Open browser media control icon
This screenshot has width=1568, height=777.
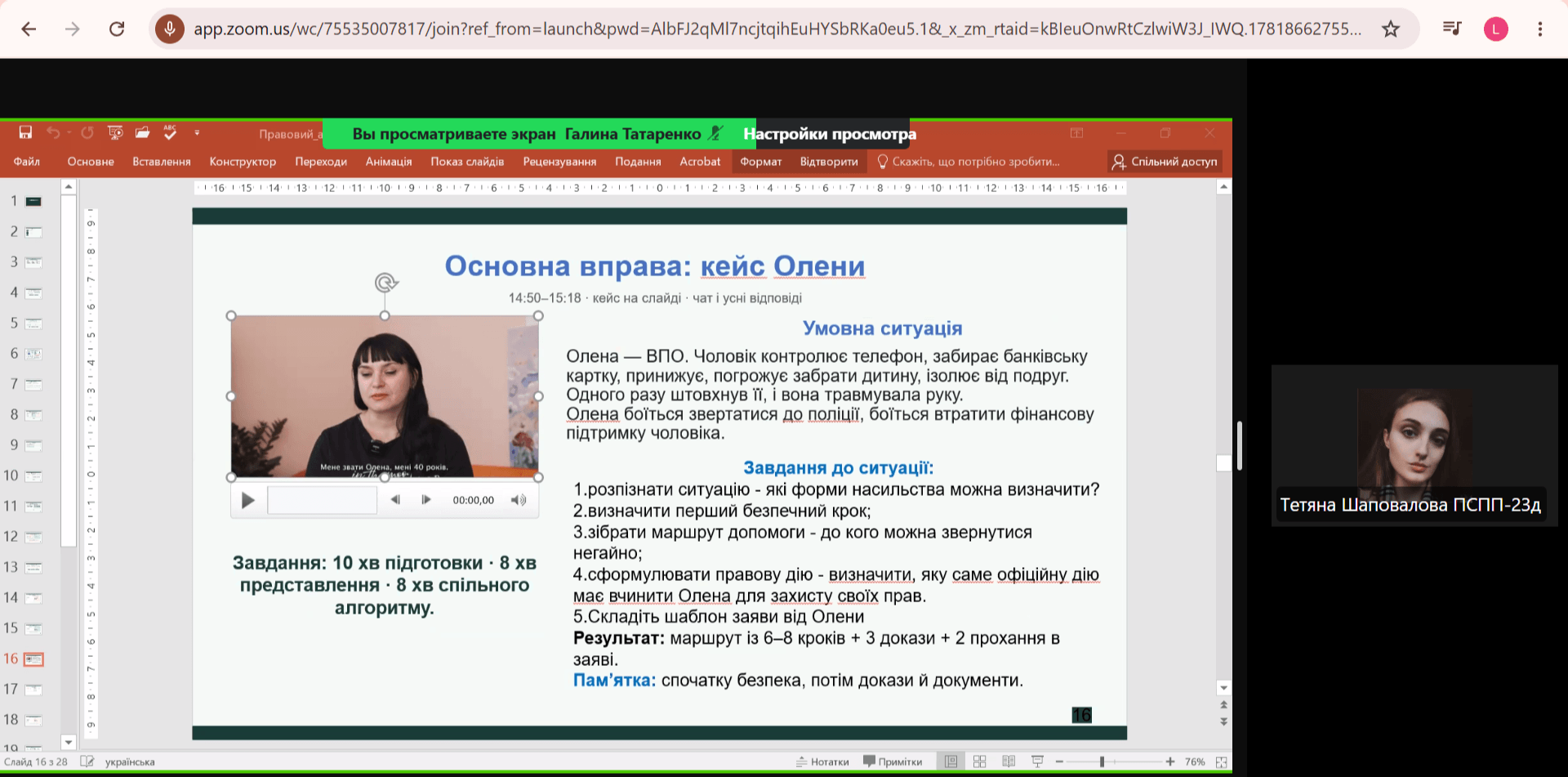click(x=1451, y=29)
